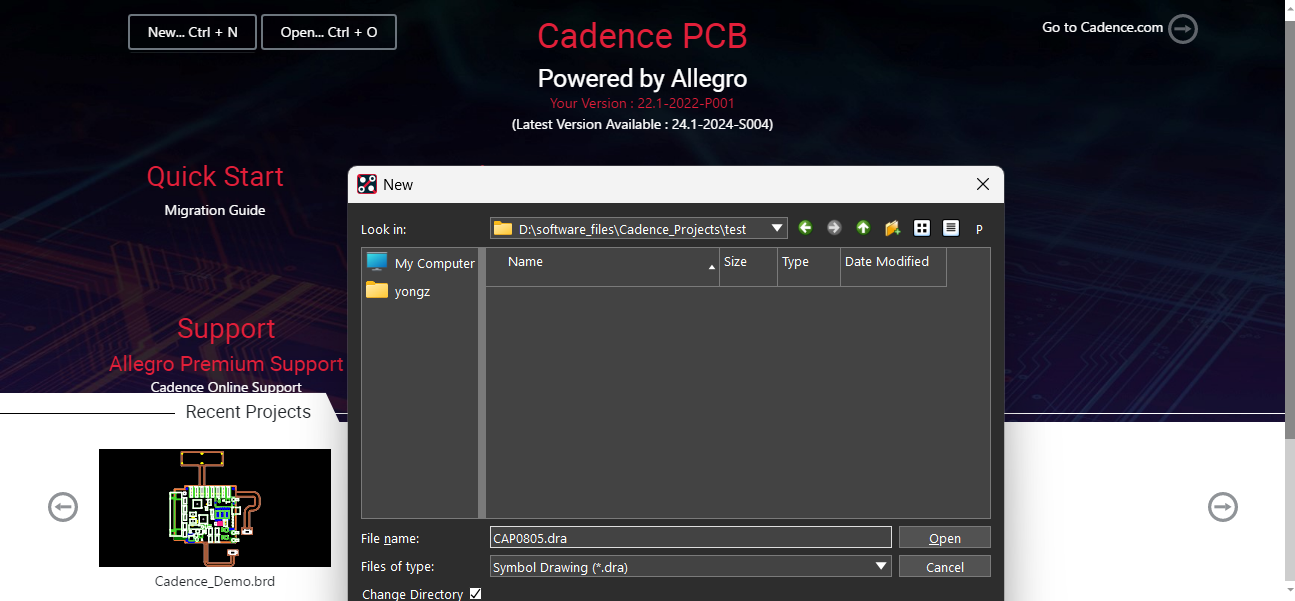Select My Computer in the sidebar
This screenshot has width=1295, height=601.
(420, 263)
